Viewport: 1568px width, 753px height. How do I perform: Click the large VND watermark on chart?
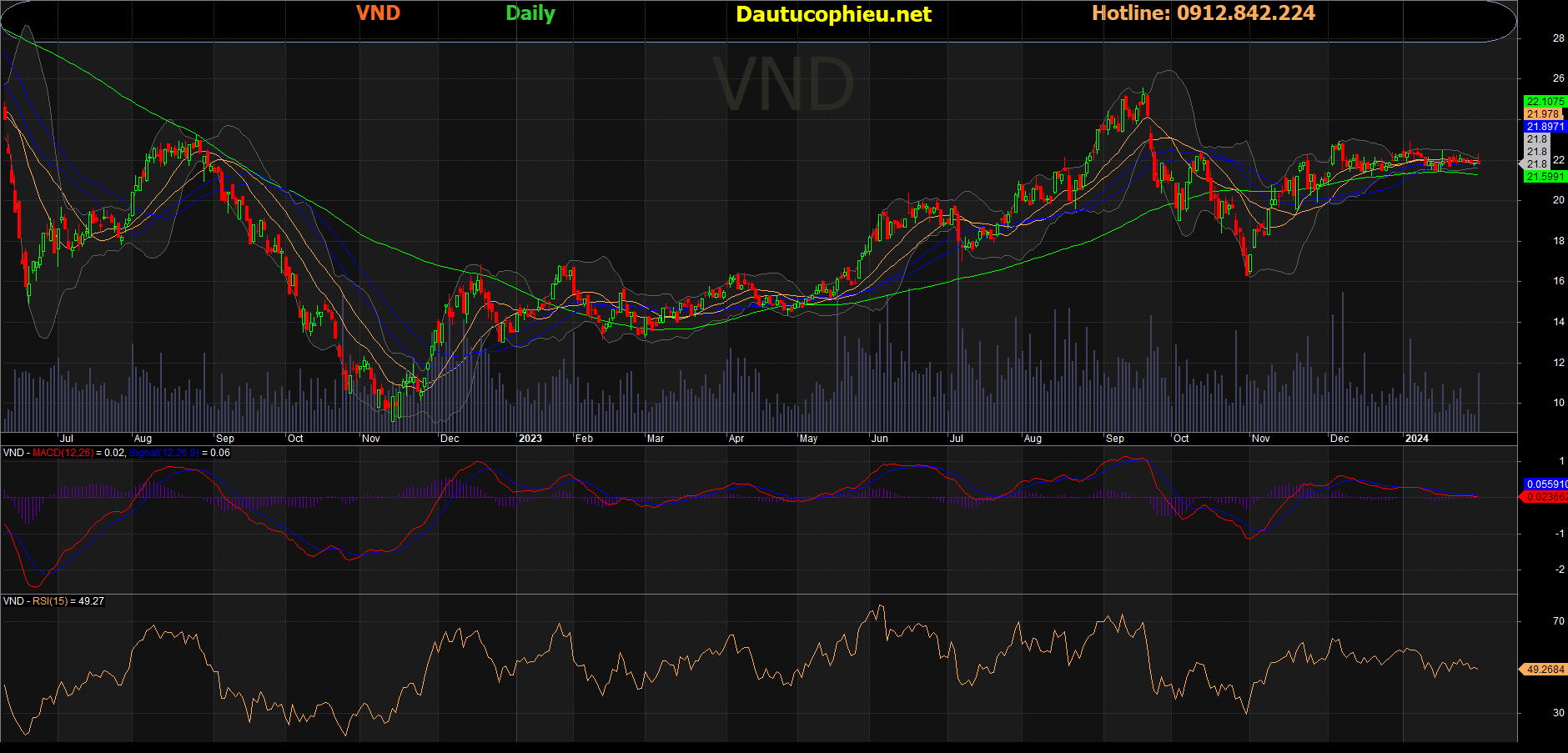coord(784,84)
